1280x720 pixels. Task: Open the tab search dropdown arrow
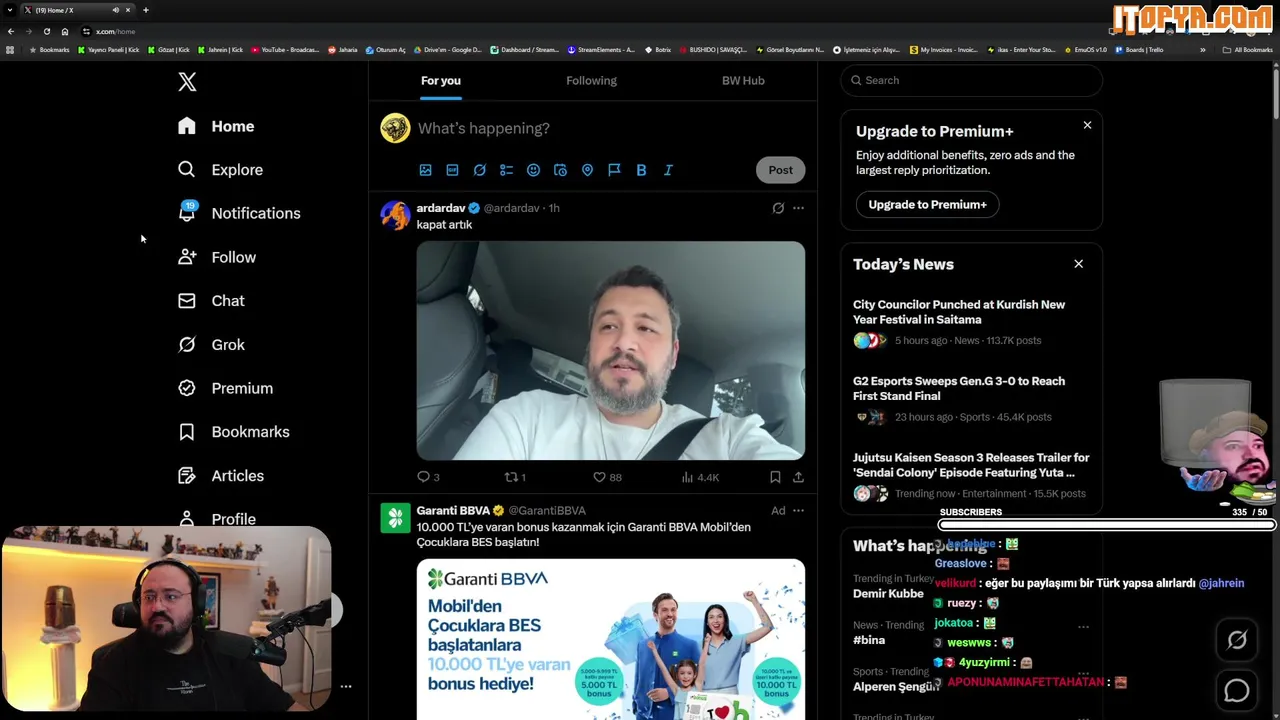pos(10,10)
